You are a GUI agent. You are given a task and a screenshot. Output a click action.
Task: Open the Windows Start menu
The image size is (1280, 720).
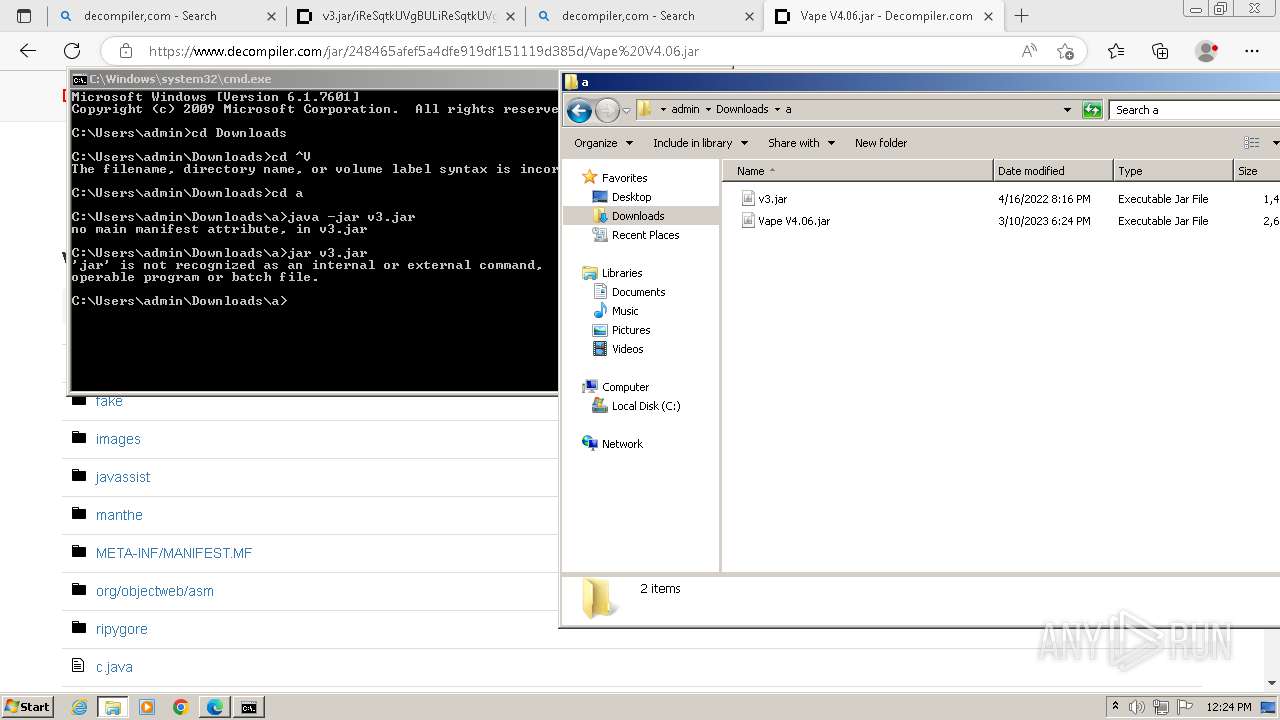[x=27, y=707]
